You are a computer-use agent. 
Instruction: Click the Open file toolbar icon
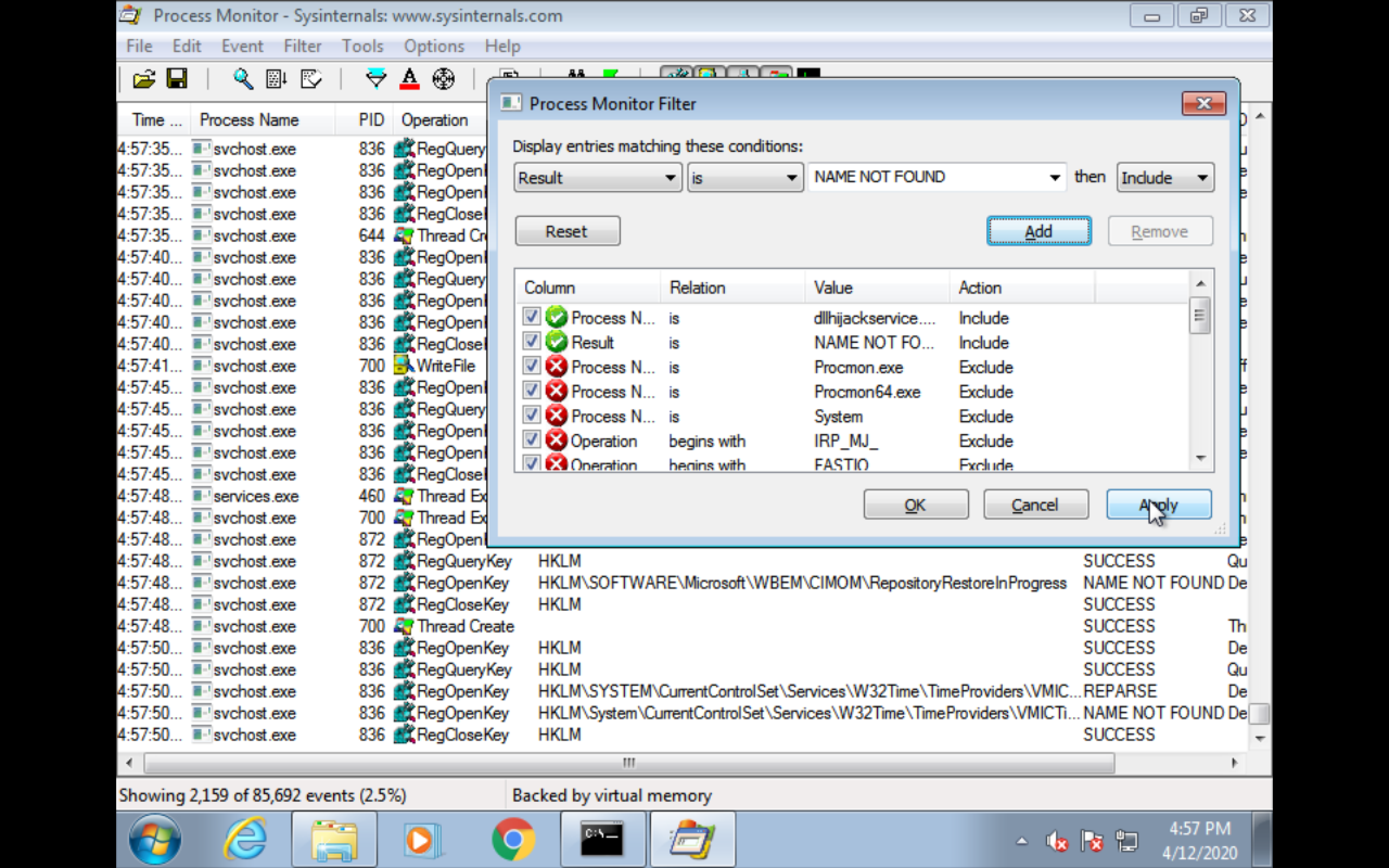coord(144,79)
